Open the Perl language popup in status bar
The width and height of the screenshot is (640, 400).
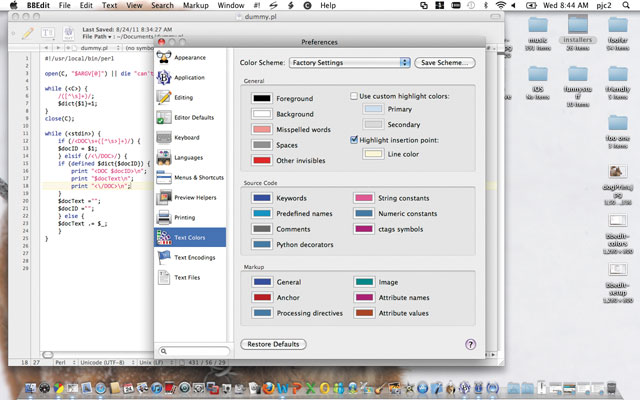point(65,362)
